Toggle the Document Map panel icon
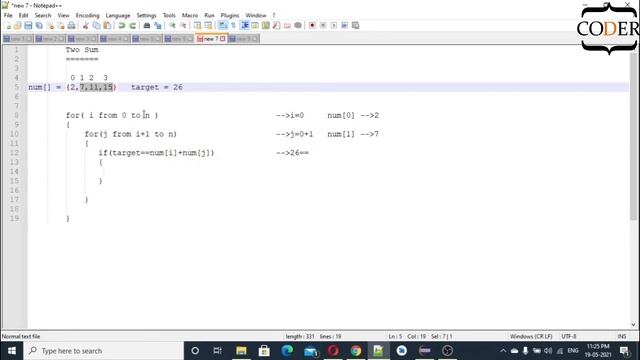 [266, 26]
